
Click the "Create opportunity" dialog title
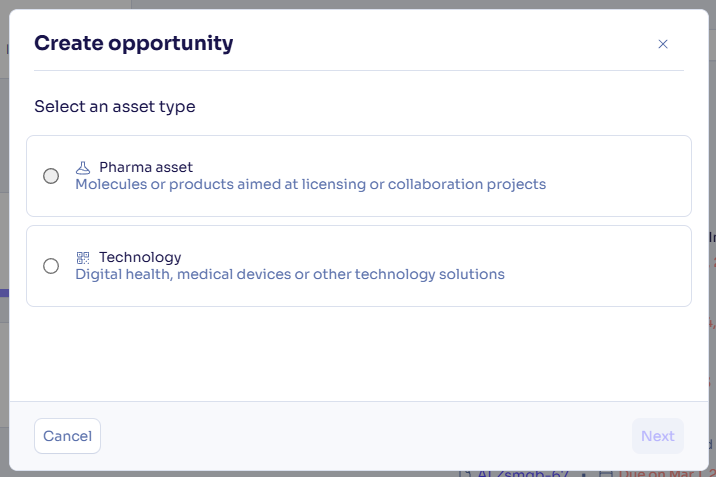133,43
